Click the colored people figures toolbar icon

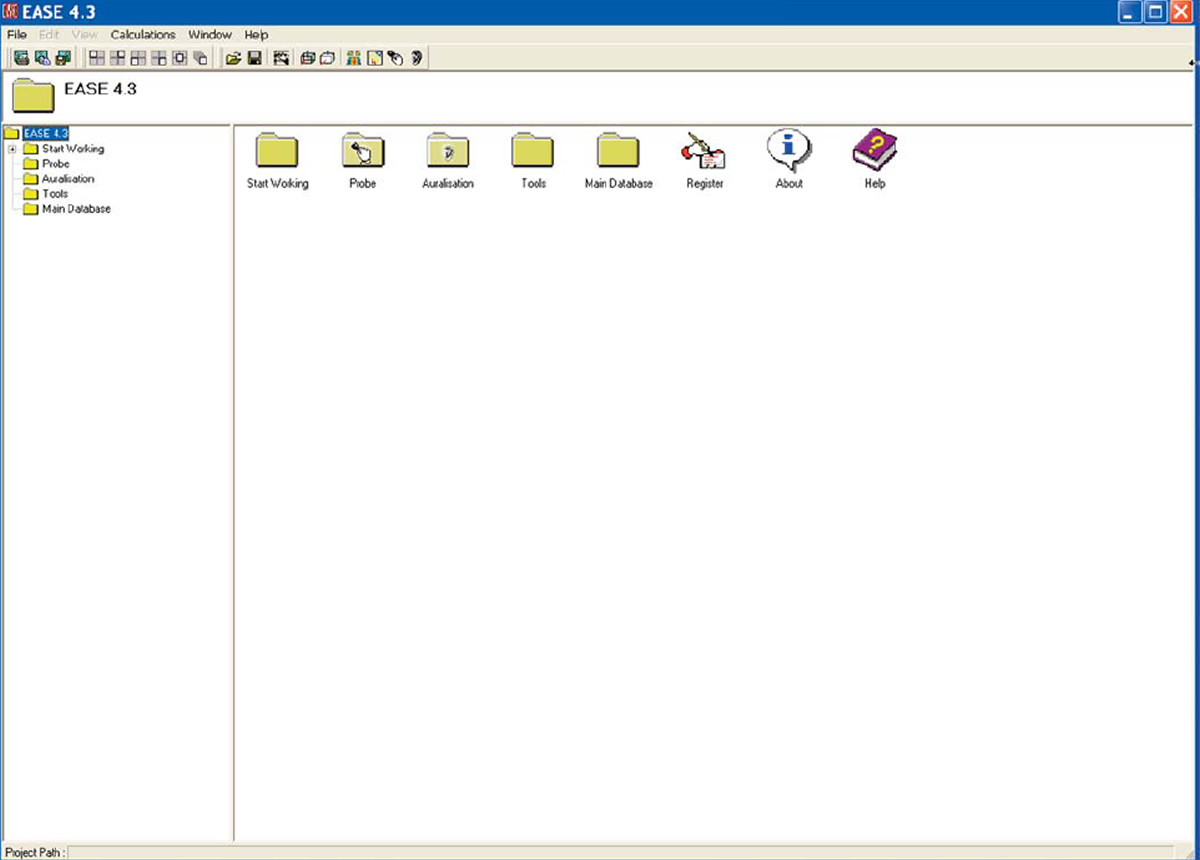[x=354, y=58]
